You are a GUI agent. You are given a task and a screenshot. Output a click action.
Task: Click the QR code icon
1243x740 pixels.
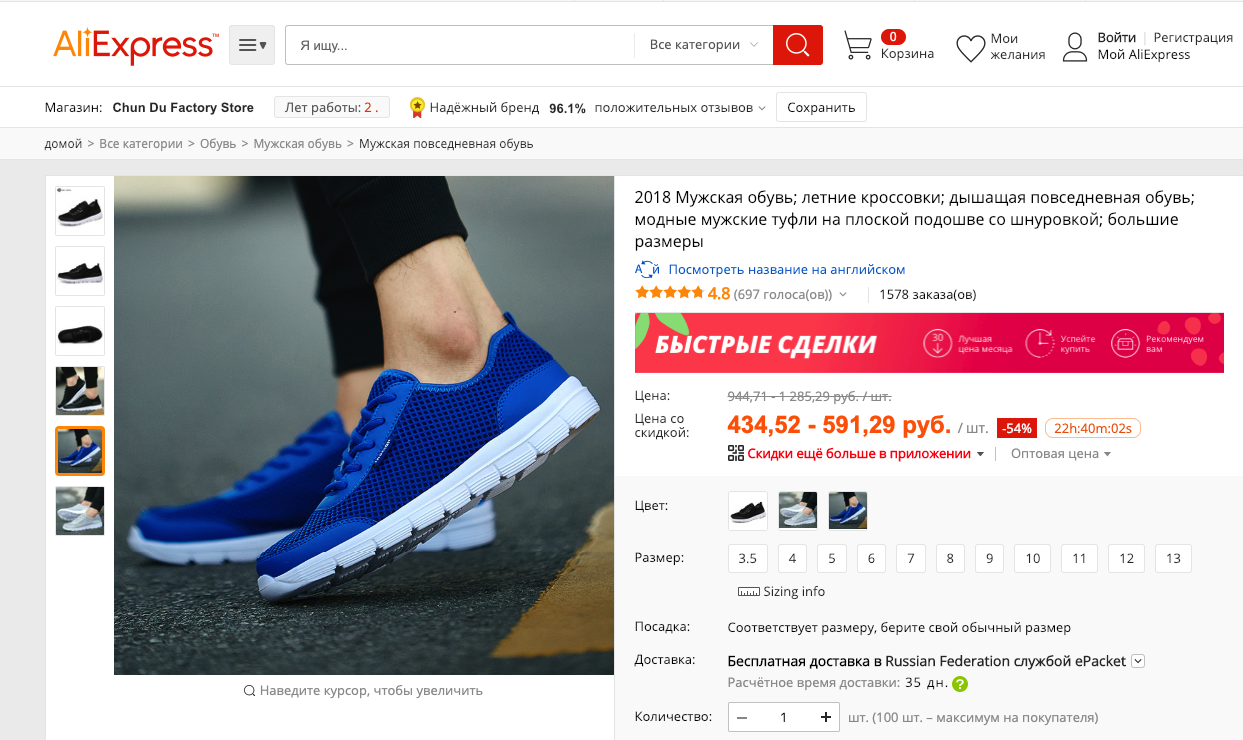[x=736, y=453]
